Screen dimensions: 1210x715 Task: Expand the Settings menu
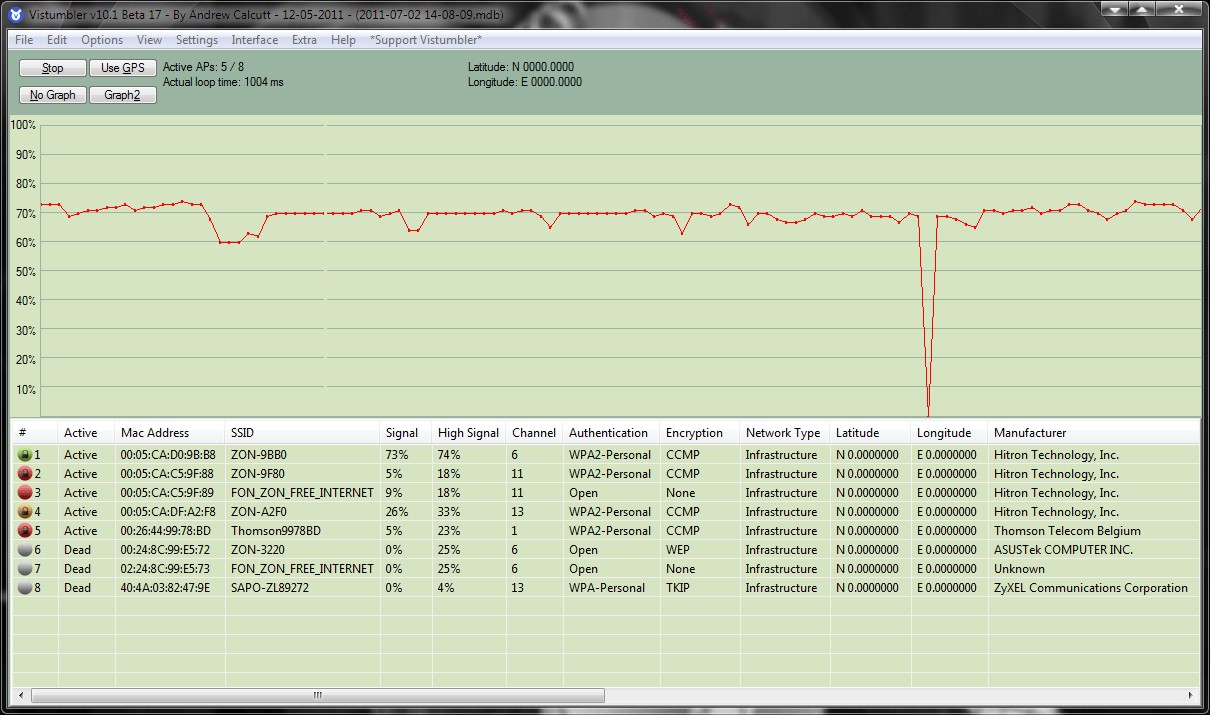[x=197, y=40]
